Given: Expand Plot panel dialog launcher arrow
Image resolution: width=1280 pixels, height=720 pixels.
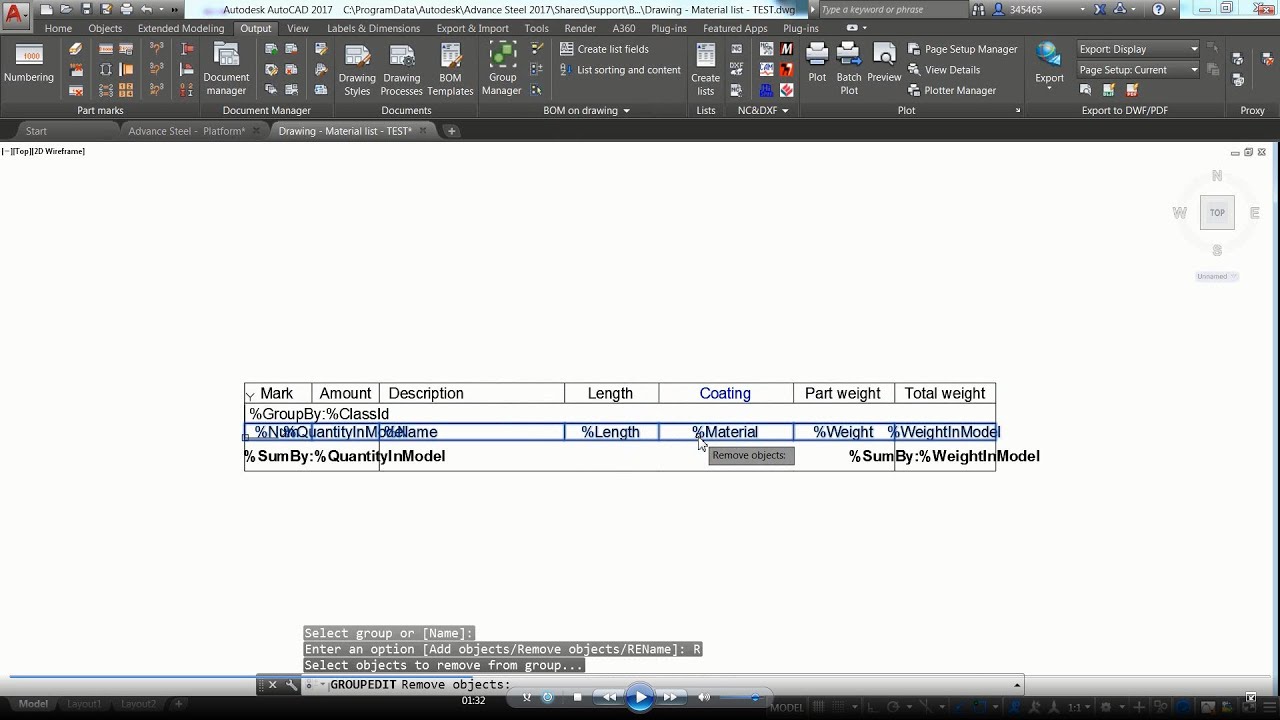Looking at the screenshot, I should (x=1018, y=111).
